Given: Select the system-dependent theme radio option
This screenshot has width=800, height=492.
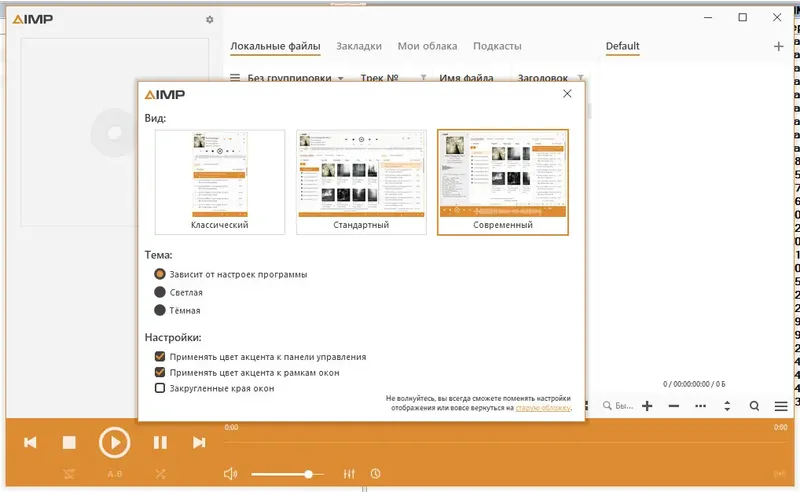Looking at the screenshot, I should click(231, 274).
